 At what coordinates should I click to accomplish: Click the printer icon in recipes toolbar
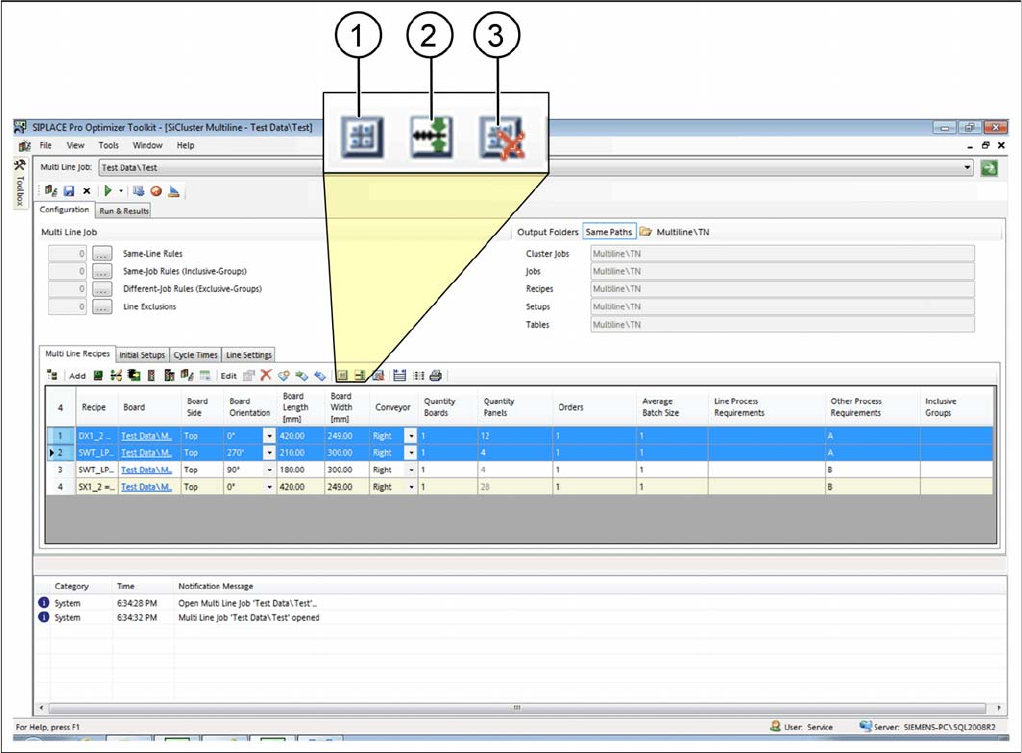pos(436,376)
